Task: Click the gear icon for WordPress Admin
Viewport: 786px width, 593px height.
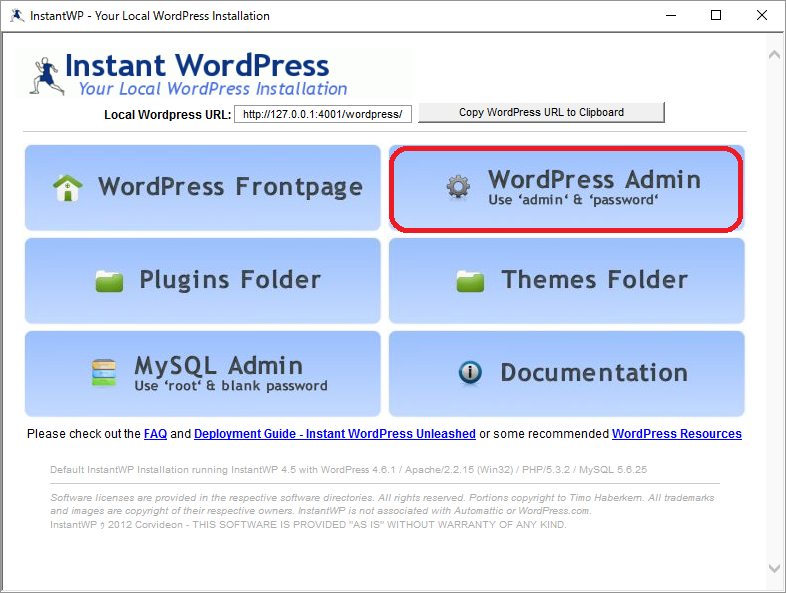Action: pos(458,187)
